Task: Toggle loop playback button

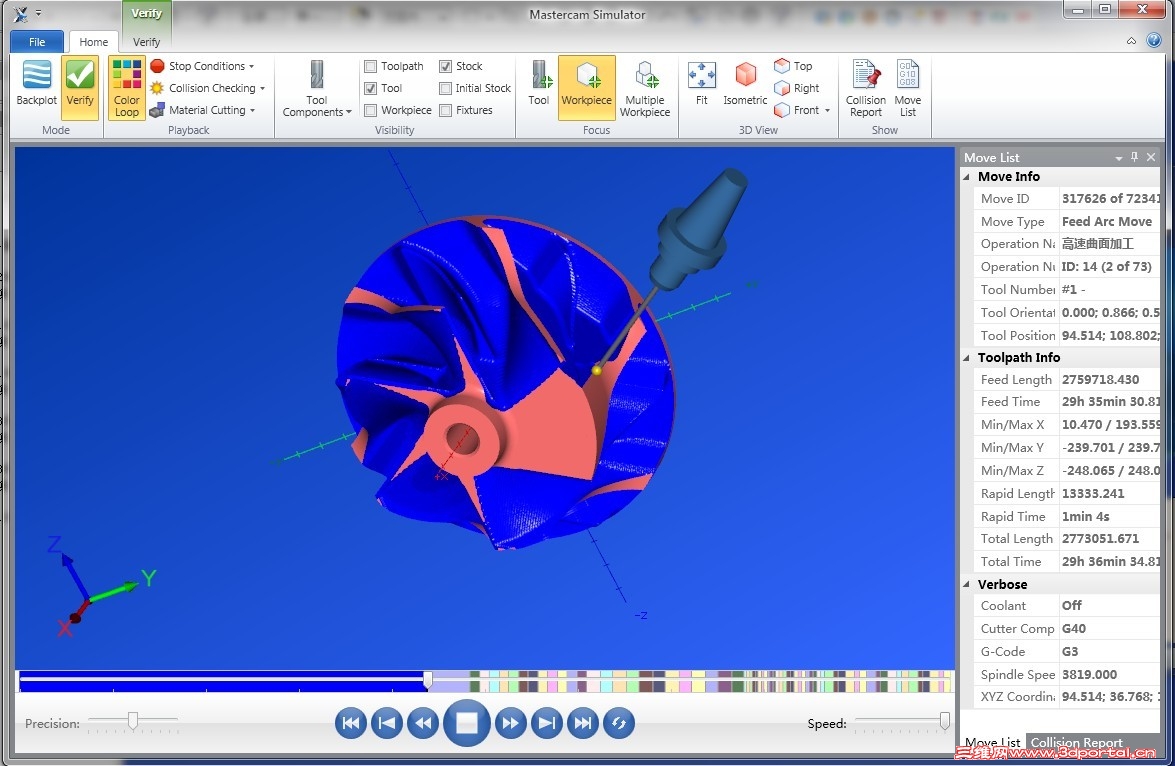Action: (619, 723)
